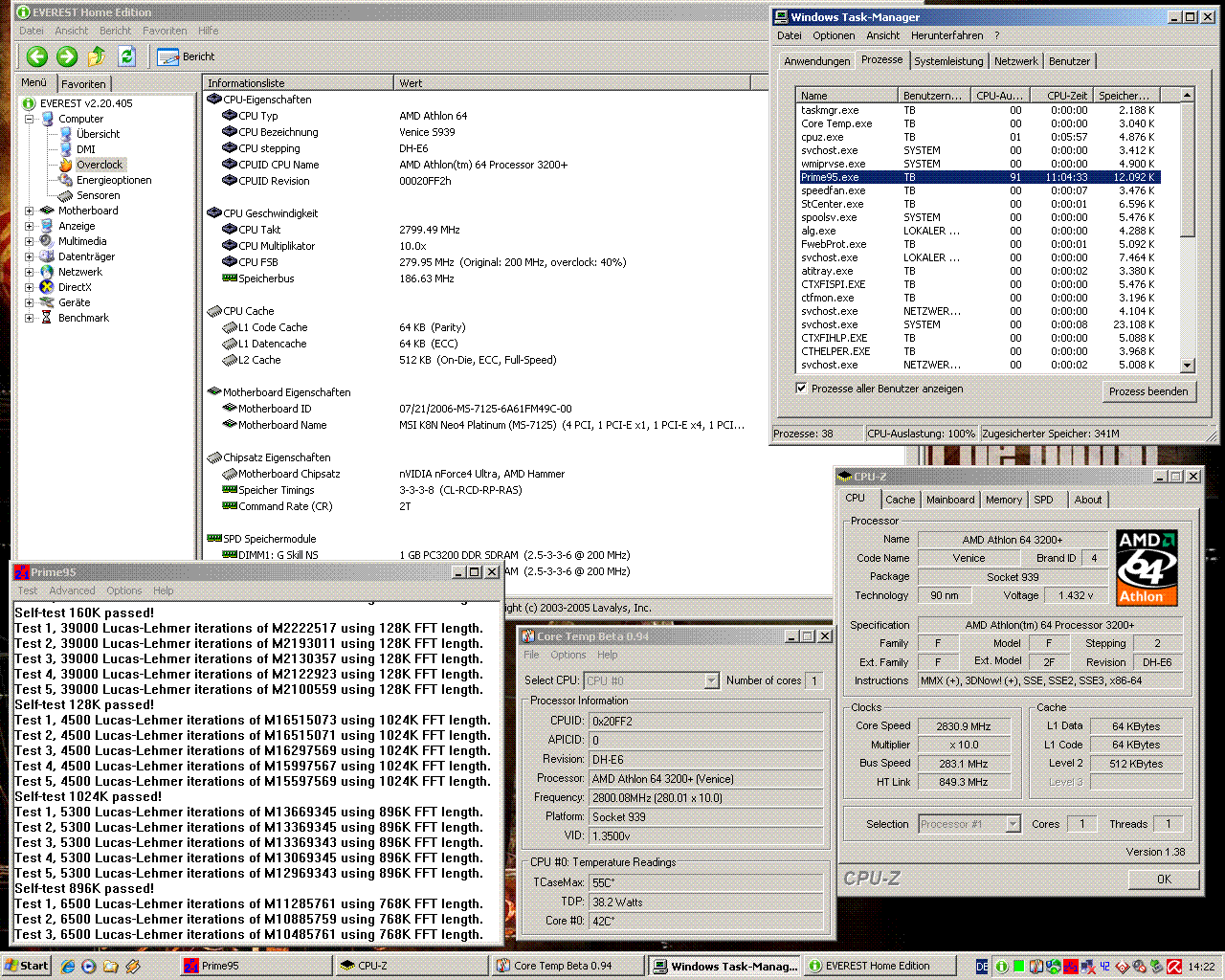
Task: Click the Geräte icon in the tree
Action: 46,302
